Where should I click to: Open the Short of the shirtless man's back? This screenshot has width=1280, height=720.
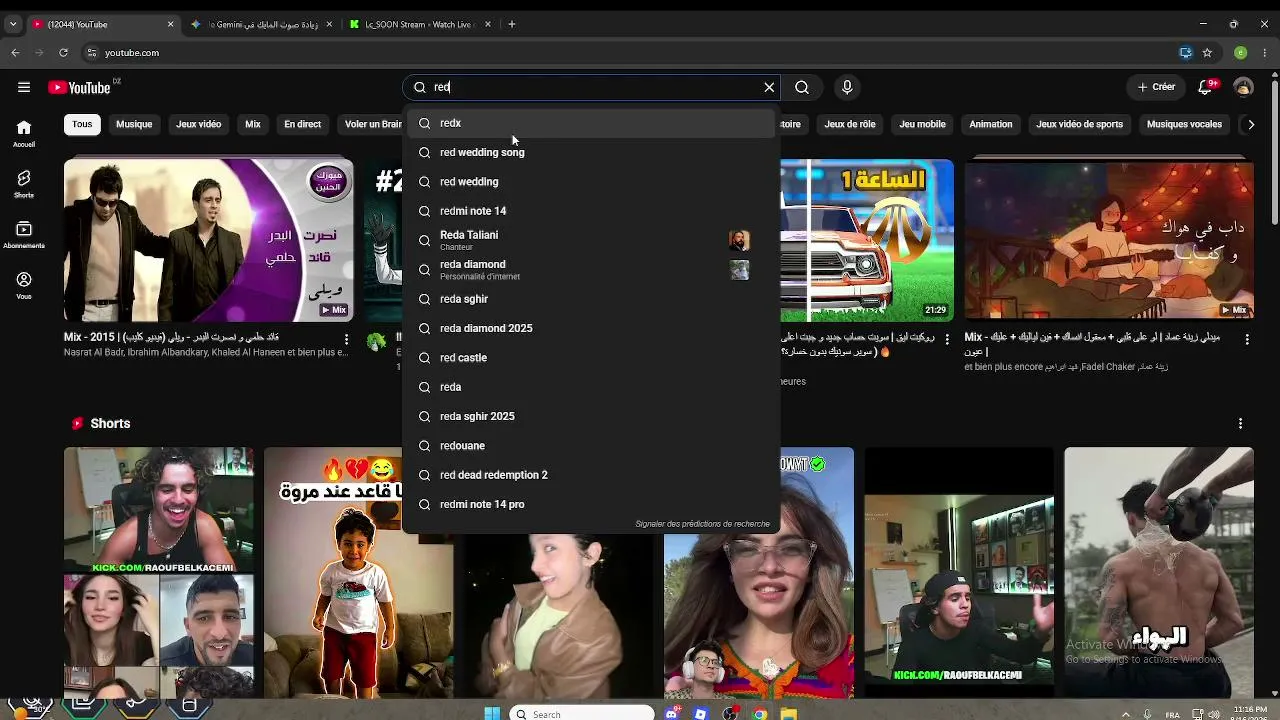[x=1158, y=572]
